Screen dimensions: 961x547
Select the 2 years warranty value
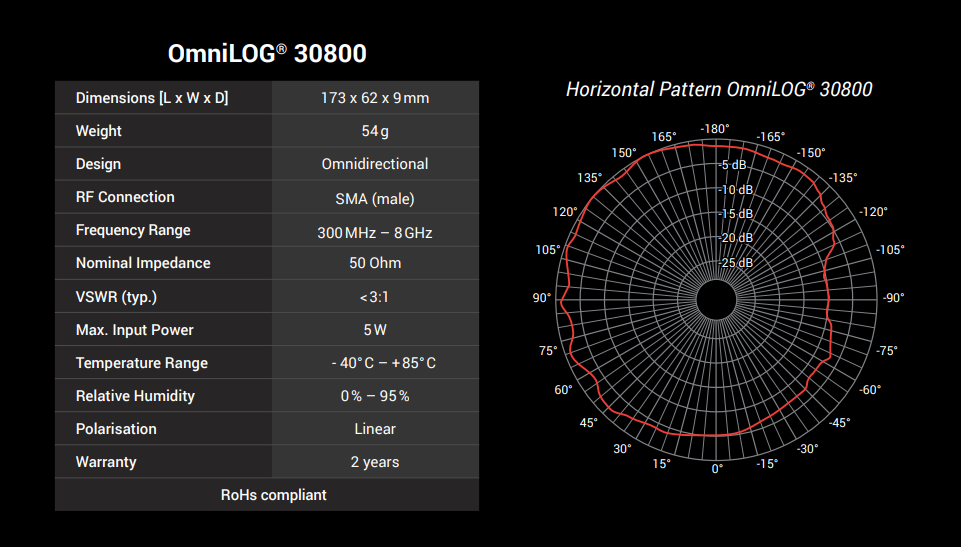coord(375,462)
